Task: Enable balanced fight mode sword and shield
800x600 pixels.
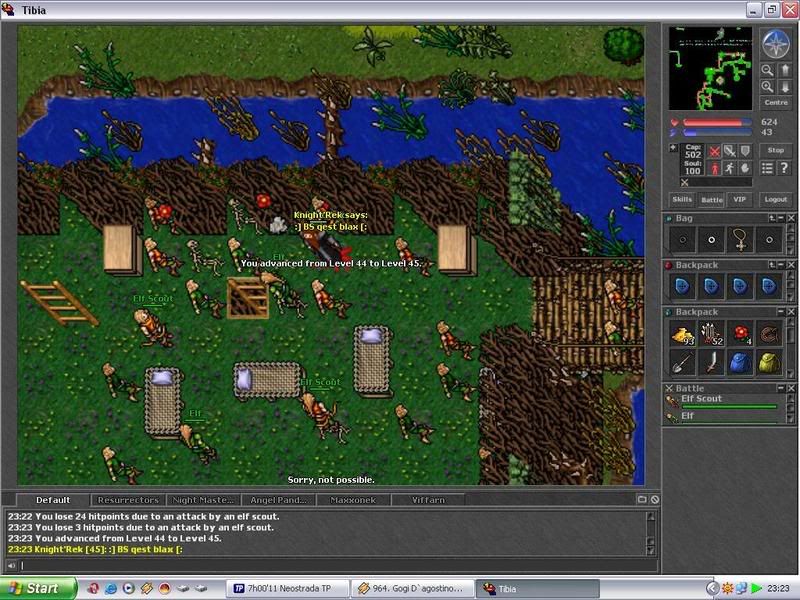Action: (730, 151)
